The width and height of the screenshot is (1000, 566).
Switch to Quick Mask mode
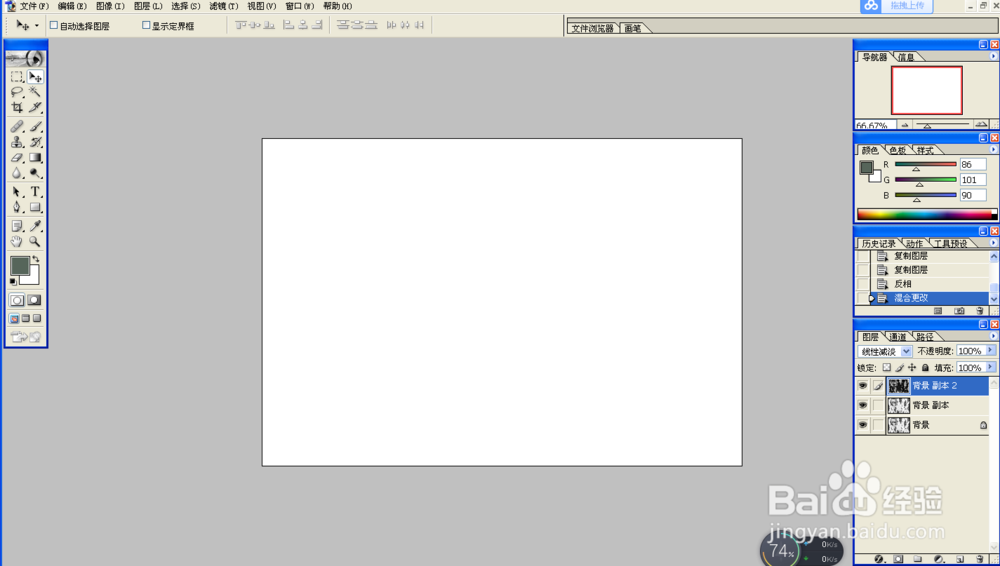point(34,300)
